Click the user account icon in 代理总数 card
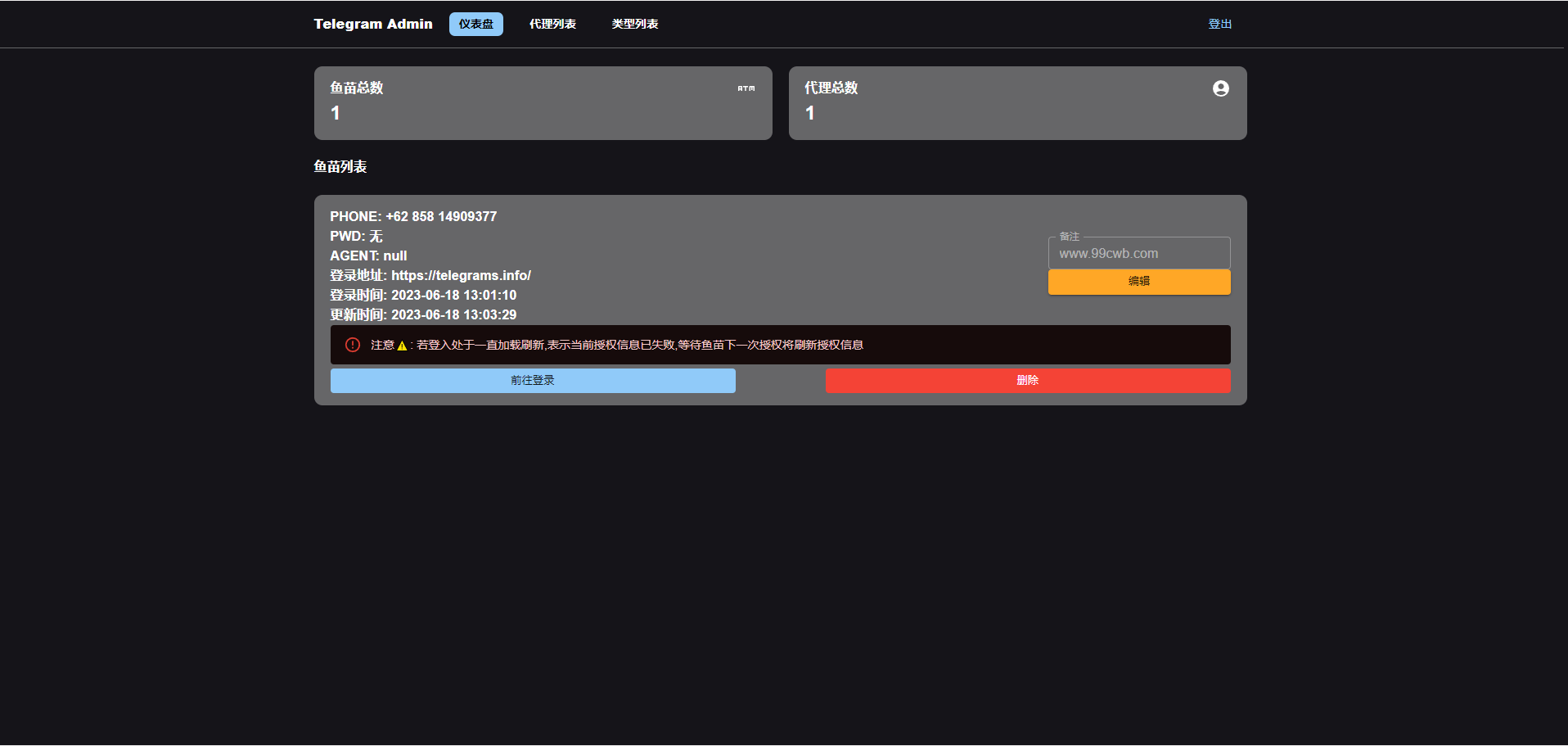The height and width of the screenshot is (746, 1568). point(1221,88)
